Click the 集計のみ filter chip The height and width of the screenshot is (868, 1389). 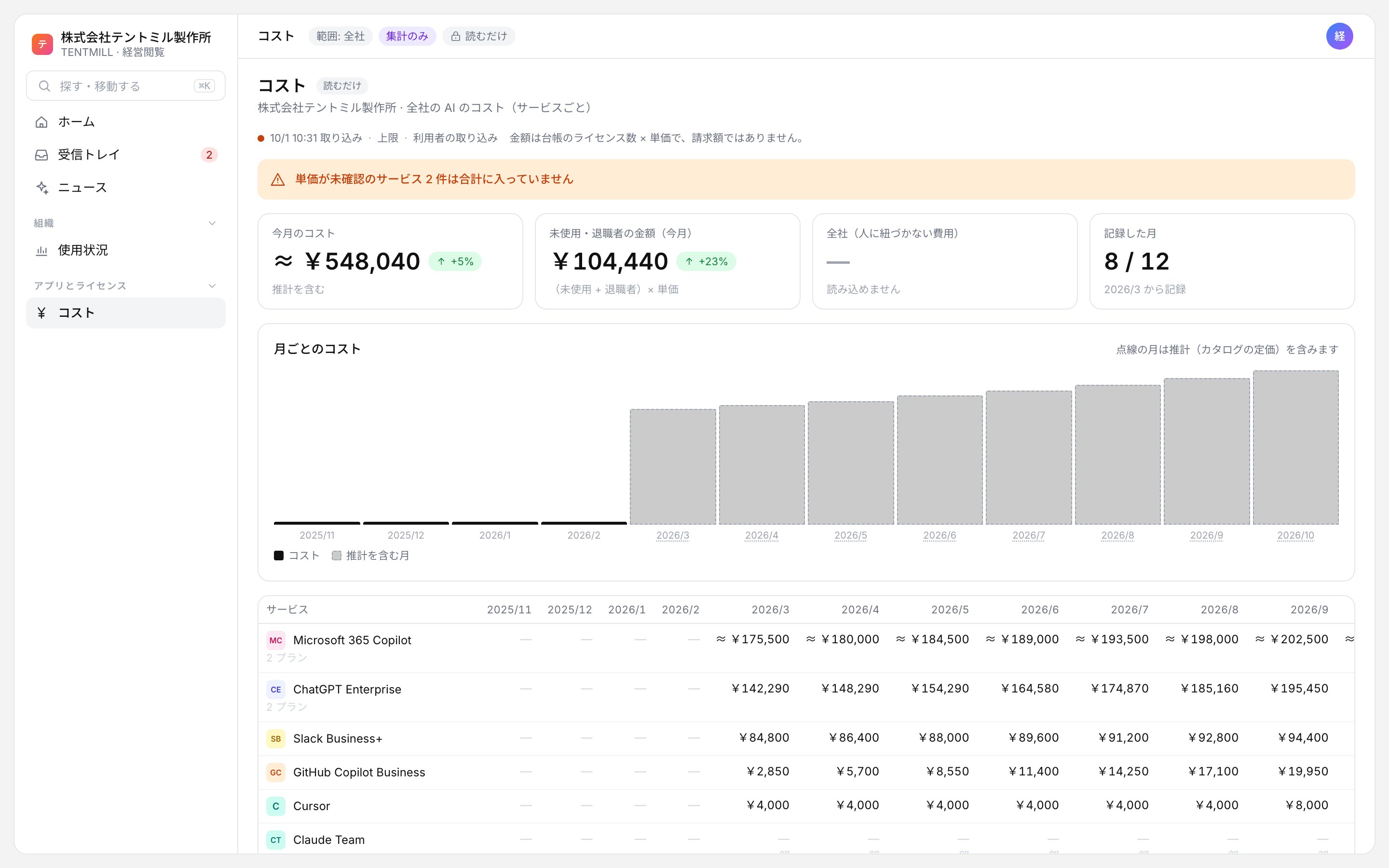point(407,36)
